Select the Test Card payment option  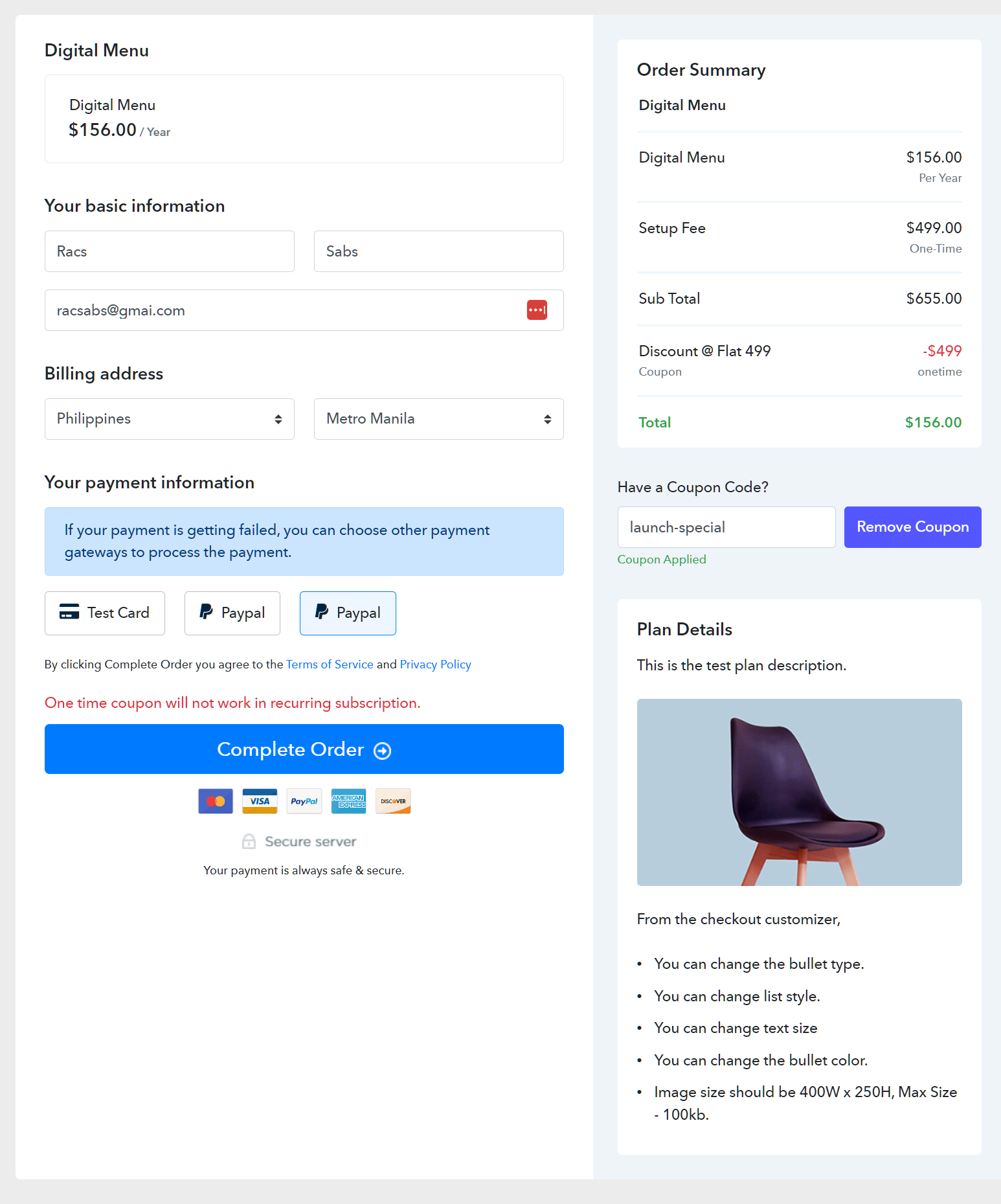[105, 613]
